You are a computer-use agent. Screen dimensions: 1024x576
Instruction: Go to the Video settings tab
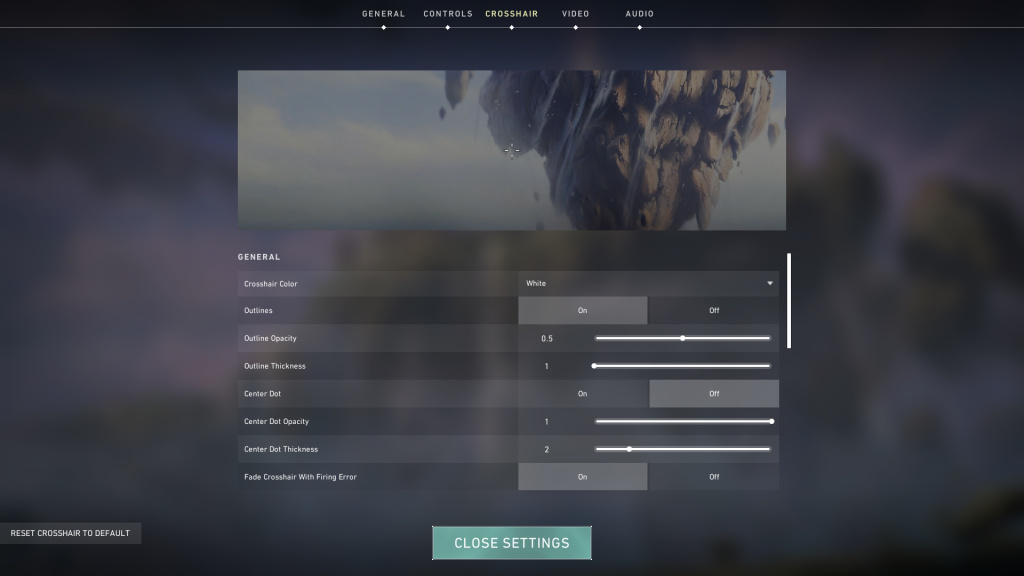[575, 14]
